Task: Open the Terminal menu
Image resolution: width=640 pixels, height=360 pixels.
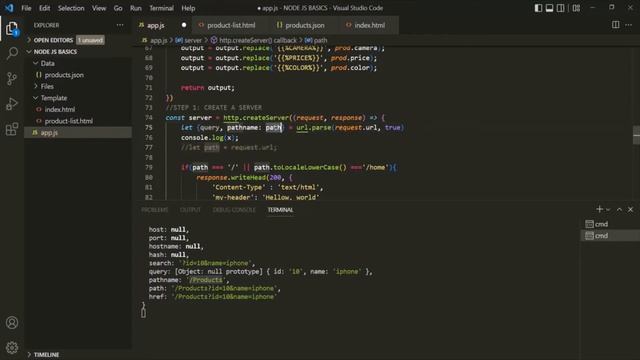Action: (x=161, y=8)
